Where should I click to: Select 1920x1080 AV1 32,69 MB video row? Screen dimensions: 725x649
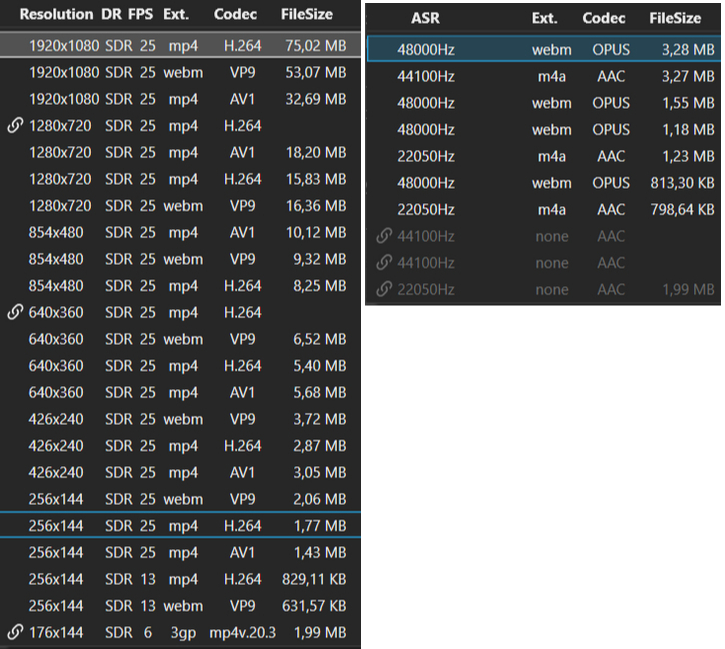(x=180, y=99)
